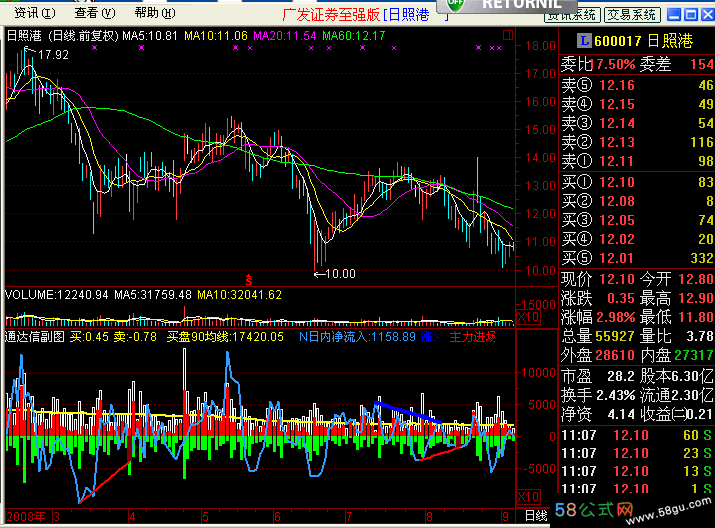The image size is (715, 528).
Task: Click the 卖④ 12.15 order row
Action: [637, 104]
